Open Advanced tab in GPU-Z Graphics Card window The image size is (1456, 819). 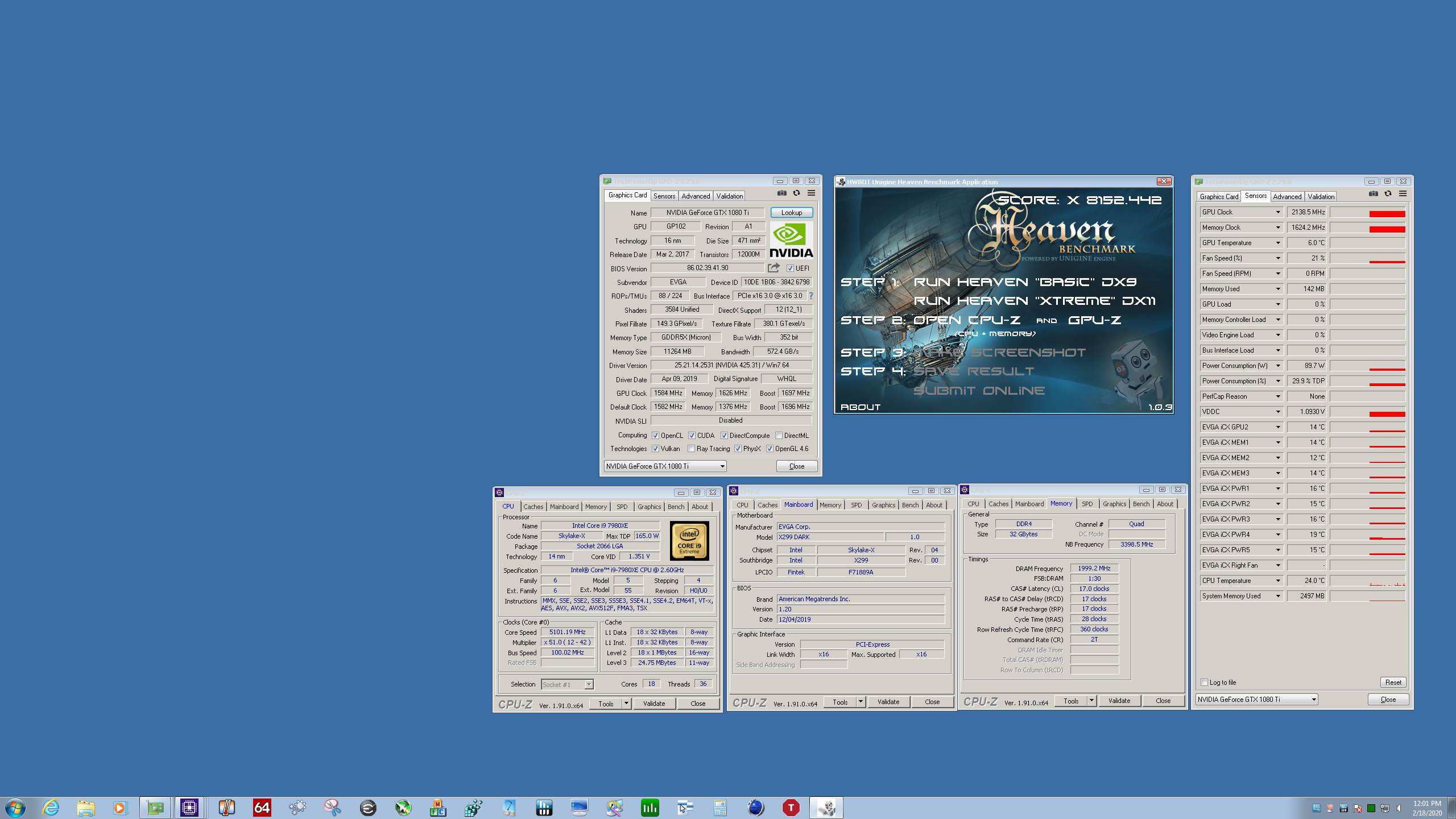click(696, 196)
